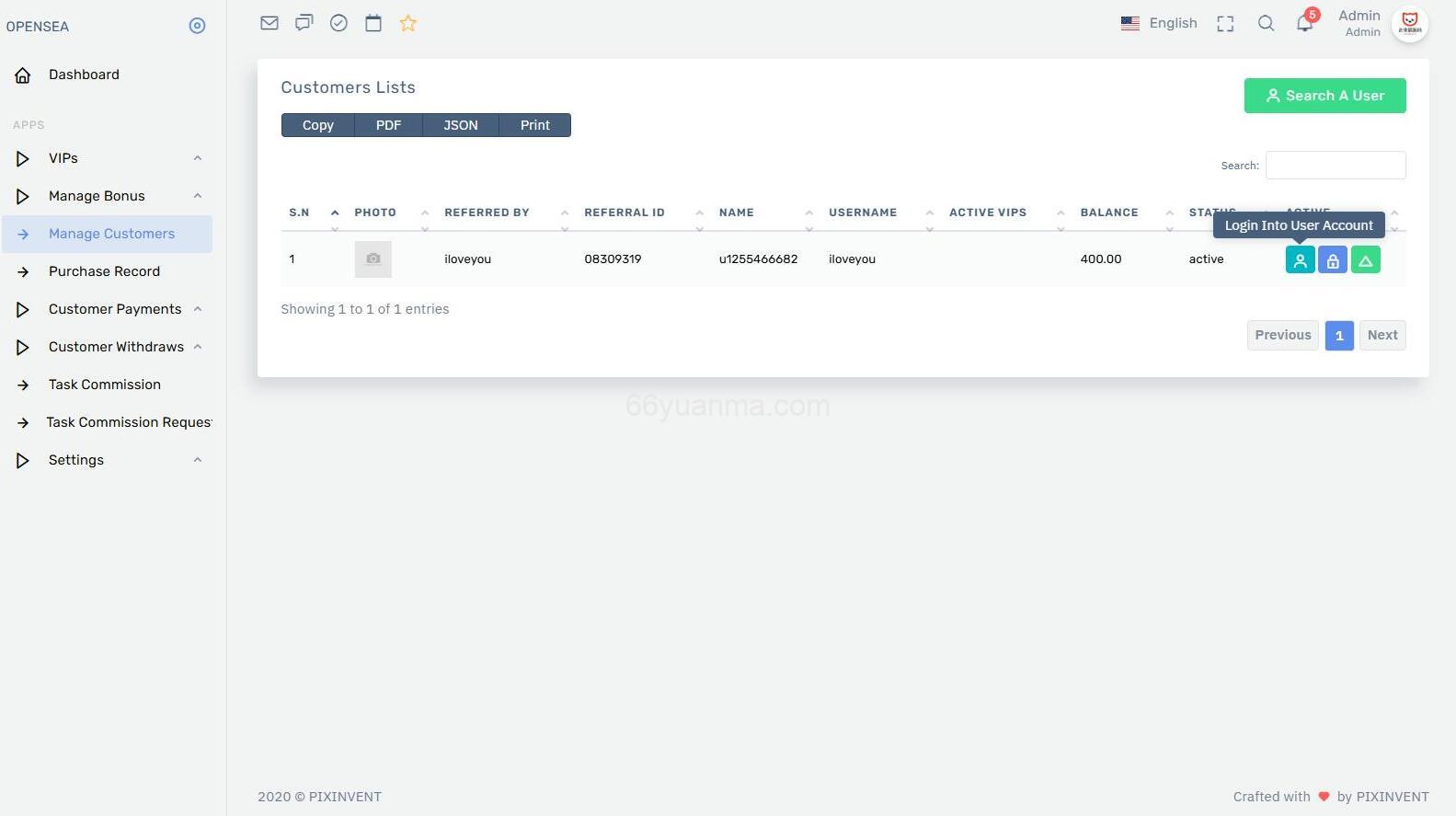Toggle the sidebar collapse circle
The width and height of the screenshot is (1456, 816).
[x=197, y=26]
